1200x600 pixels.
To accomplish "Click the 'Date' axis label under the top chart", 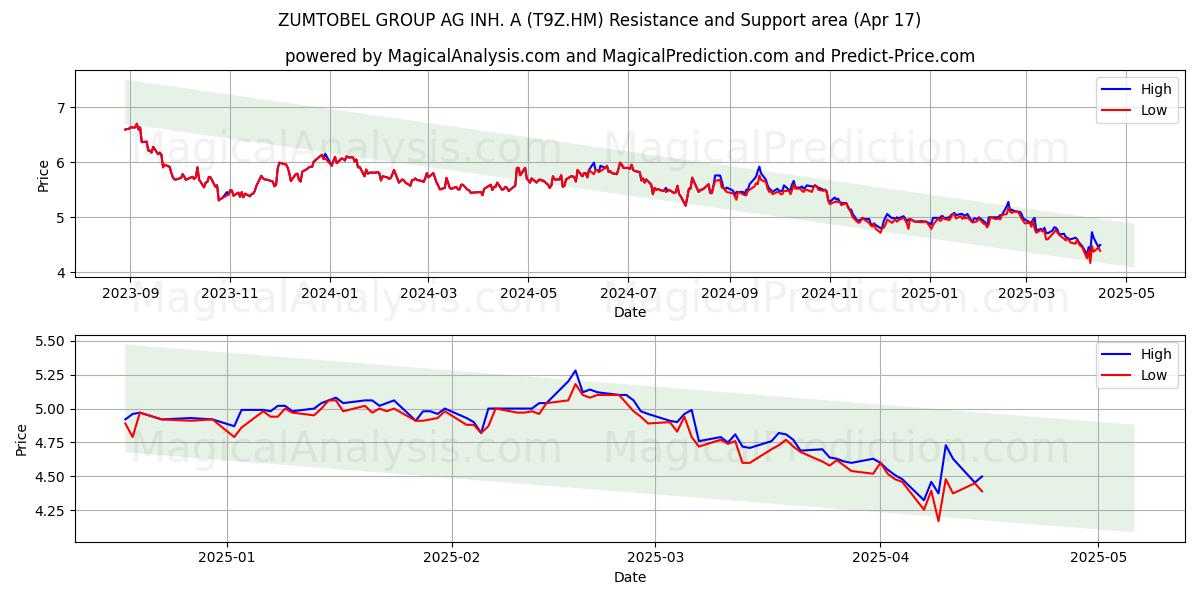I will (x=630, y=313).
